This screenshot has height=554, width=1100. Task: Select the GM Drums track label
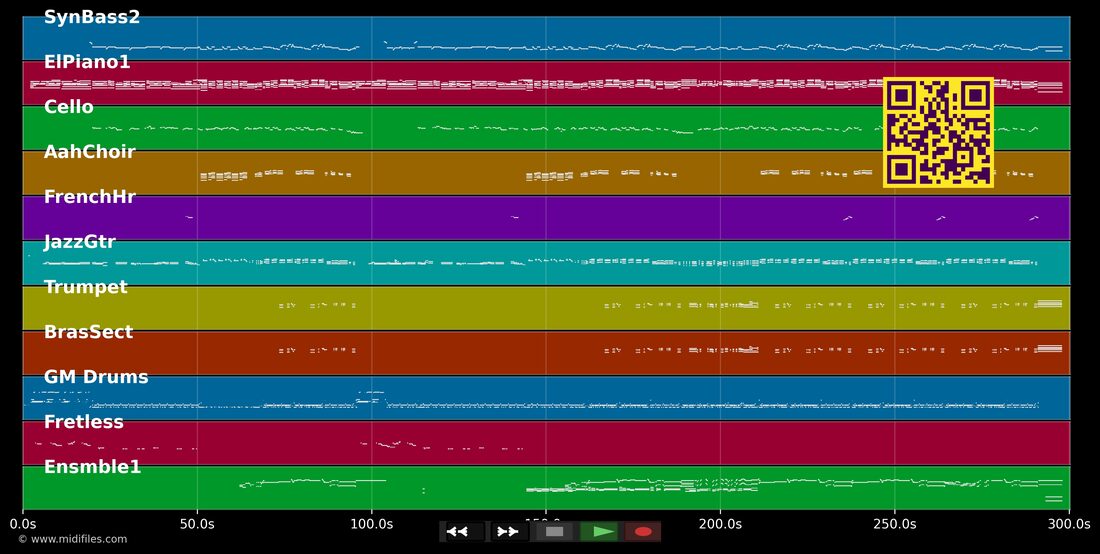click(96, 377)
